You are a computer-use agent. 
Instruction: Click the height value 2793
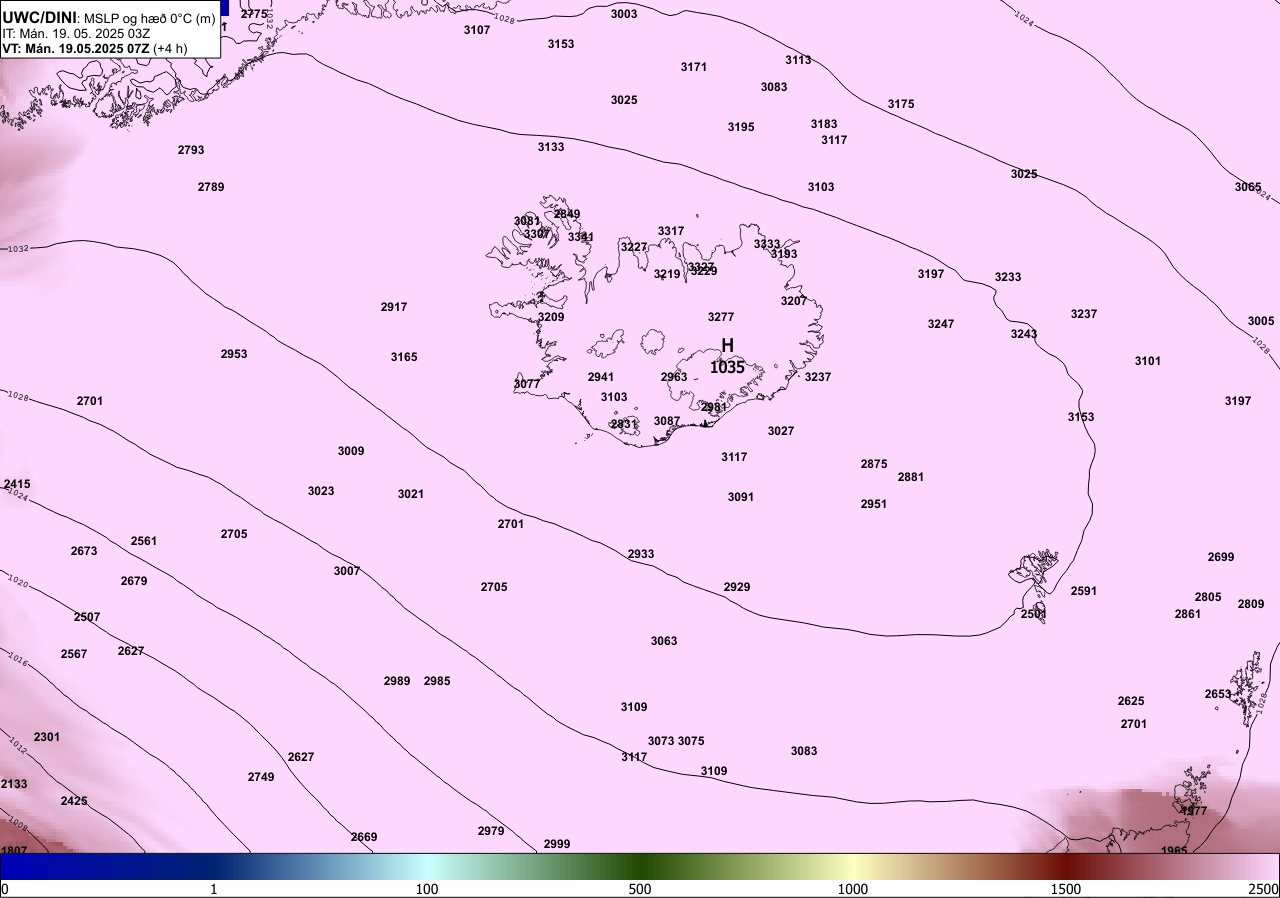191,150
